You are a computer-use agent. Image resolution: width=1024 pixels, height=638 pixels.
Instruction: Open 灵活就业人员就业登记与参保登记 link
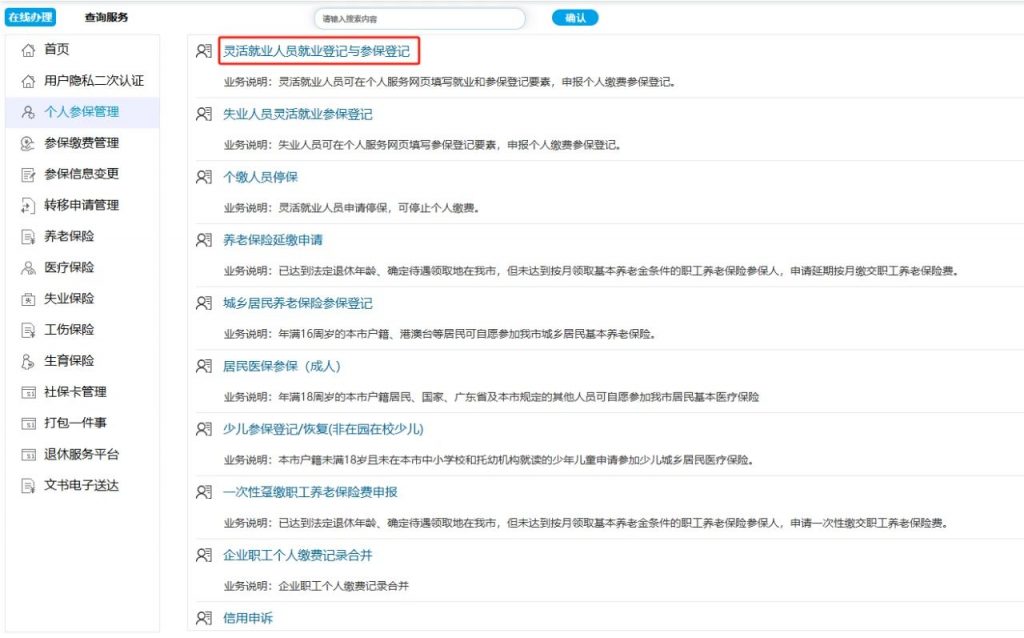coord(317,52)
